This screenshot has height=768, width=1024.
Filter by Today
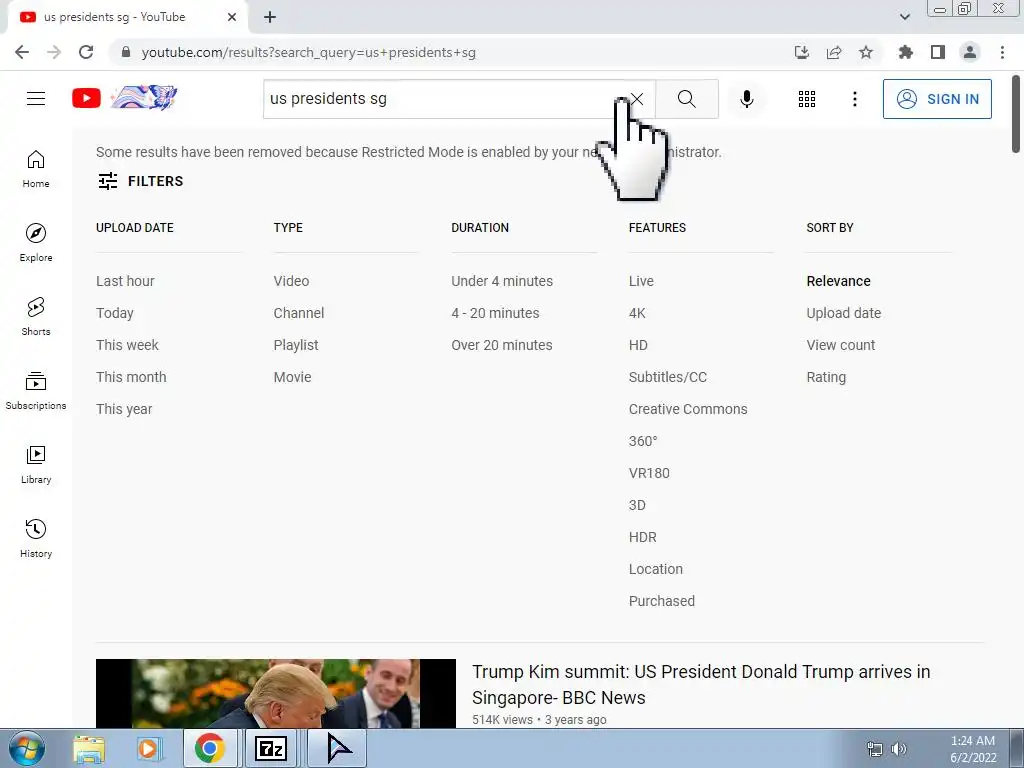coord(114,313)
